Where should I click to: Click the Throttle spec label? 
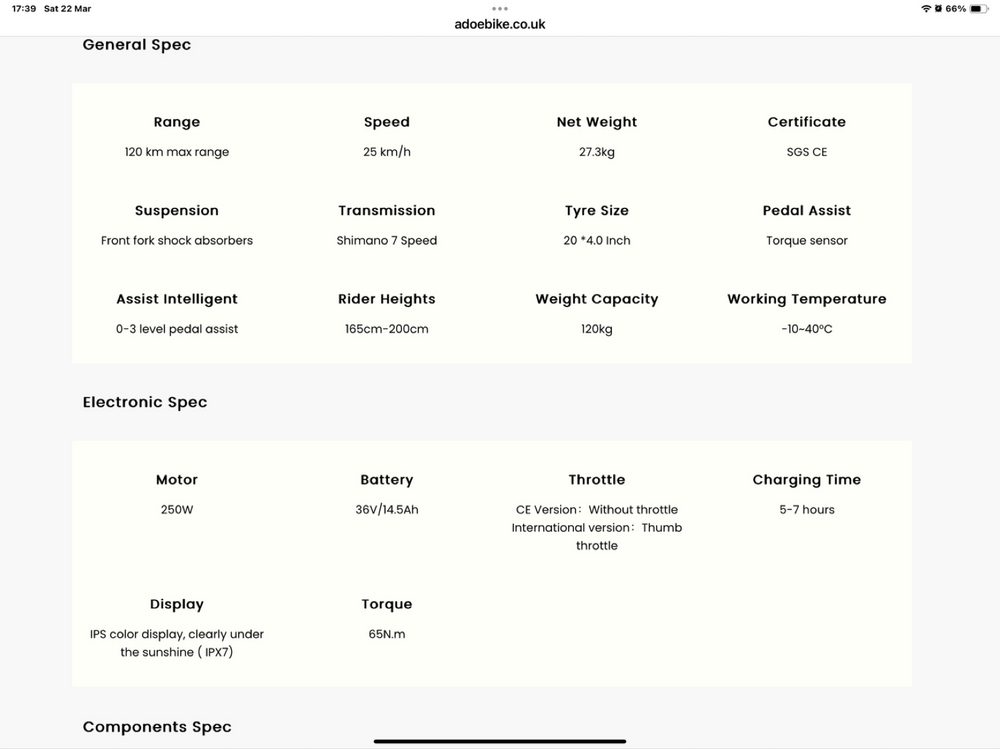597,480
